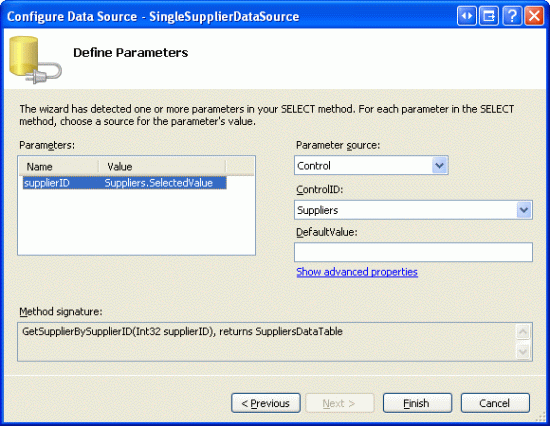Open the Show advanced properties link
Screen dimensions: 550x426
tap(357, 272)
